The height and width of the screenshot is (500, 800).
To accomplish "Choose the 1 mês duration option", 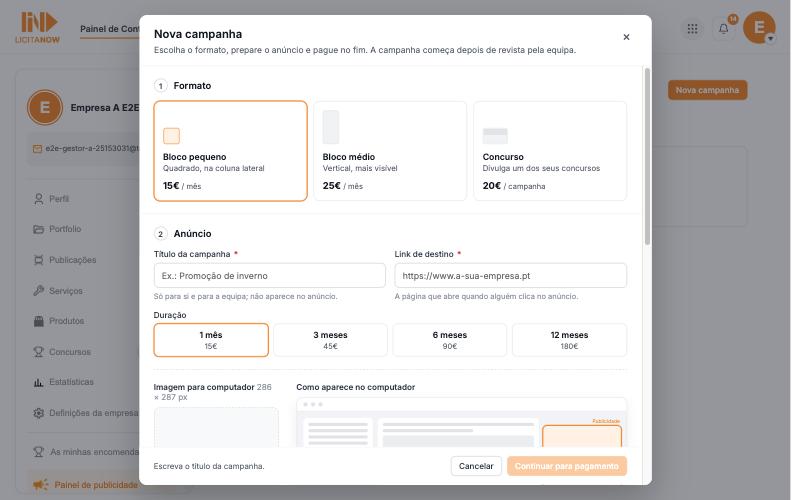I will (211, 340).
